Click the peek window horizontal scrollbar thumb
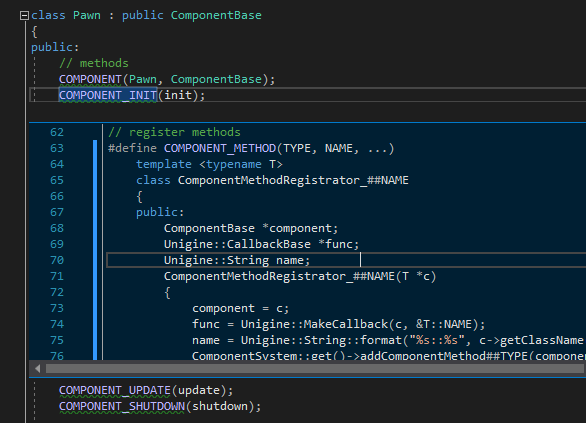 pyautogui.click(x=315, y=369)
